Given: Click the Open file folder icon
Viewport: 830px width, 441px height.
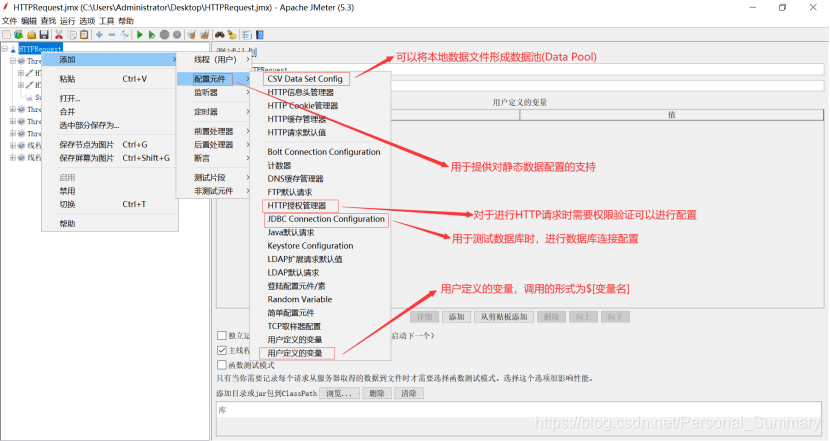Looking at the screenshot, I should pyautogui.click(x=32, y=35).
